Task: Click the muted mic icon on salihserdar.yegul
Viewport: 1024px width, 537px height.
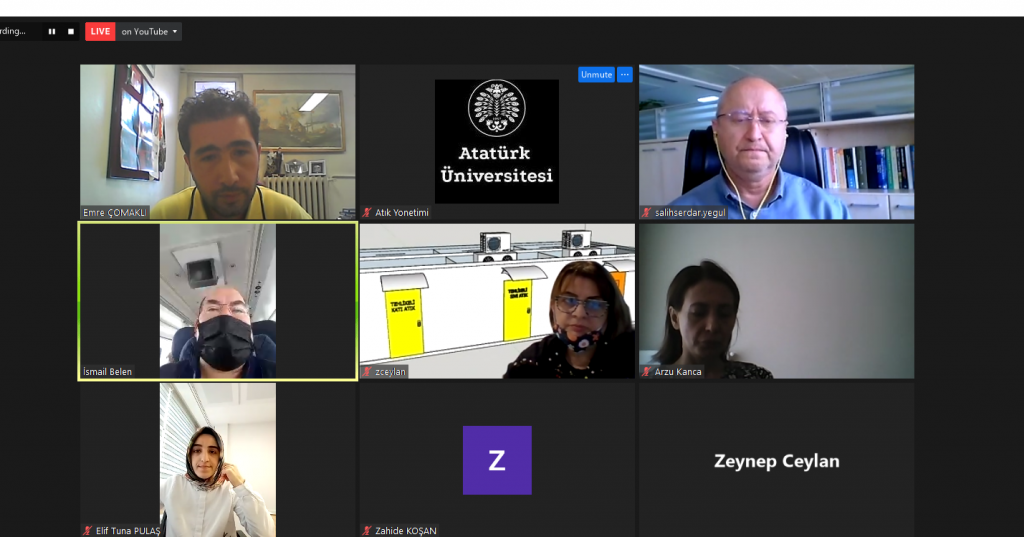Action: coord(647,212)
